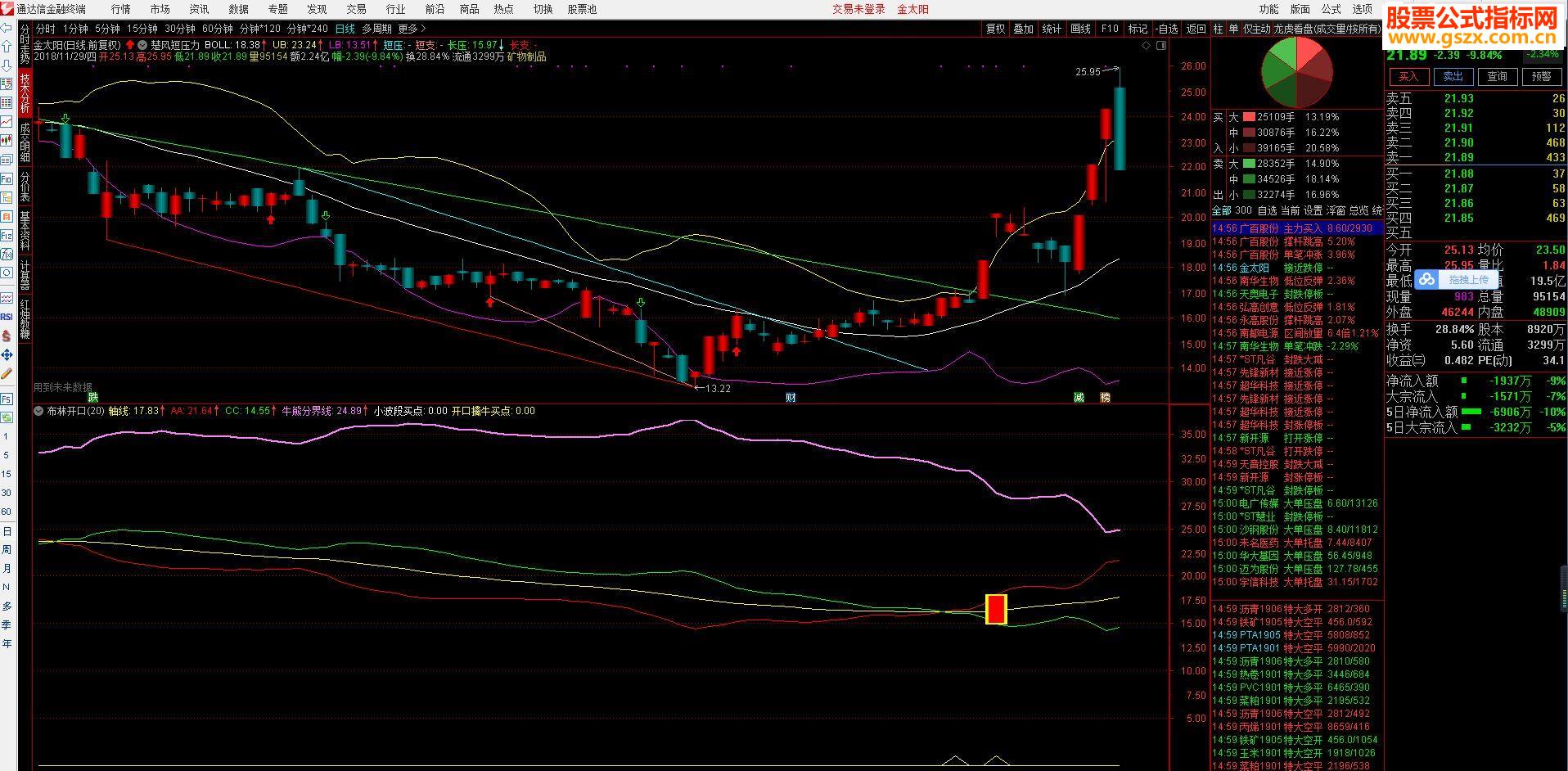Click the orange document icon in left toolbar

tap(7, 216)
